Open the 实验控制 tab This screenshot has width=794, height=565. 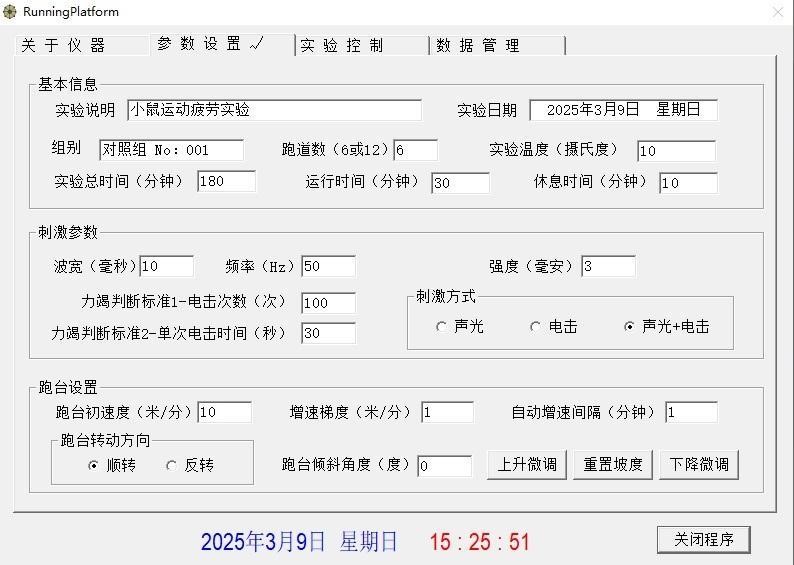[342, 45]
